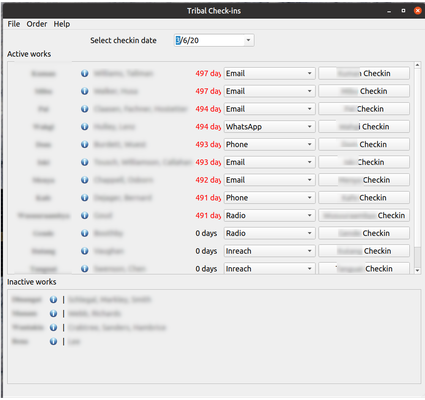This screenshot has width=425, height=400.
Task: Click info icon in the 492 days row
Action: (x=85, y=180)
